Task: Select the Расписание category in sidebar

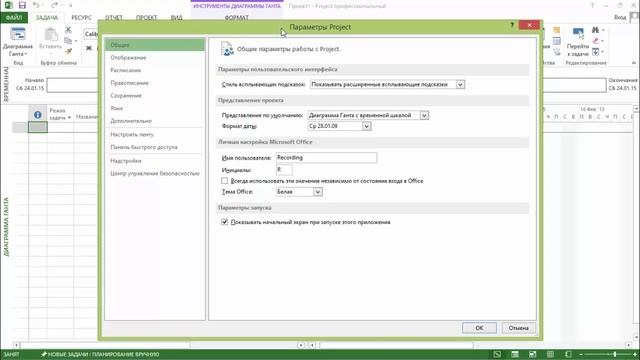Action: click(155, 70)
